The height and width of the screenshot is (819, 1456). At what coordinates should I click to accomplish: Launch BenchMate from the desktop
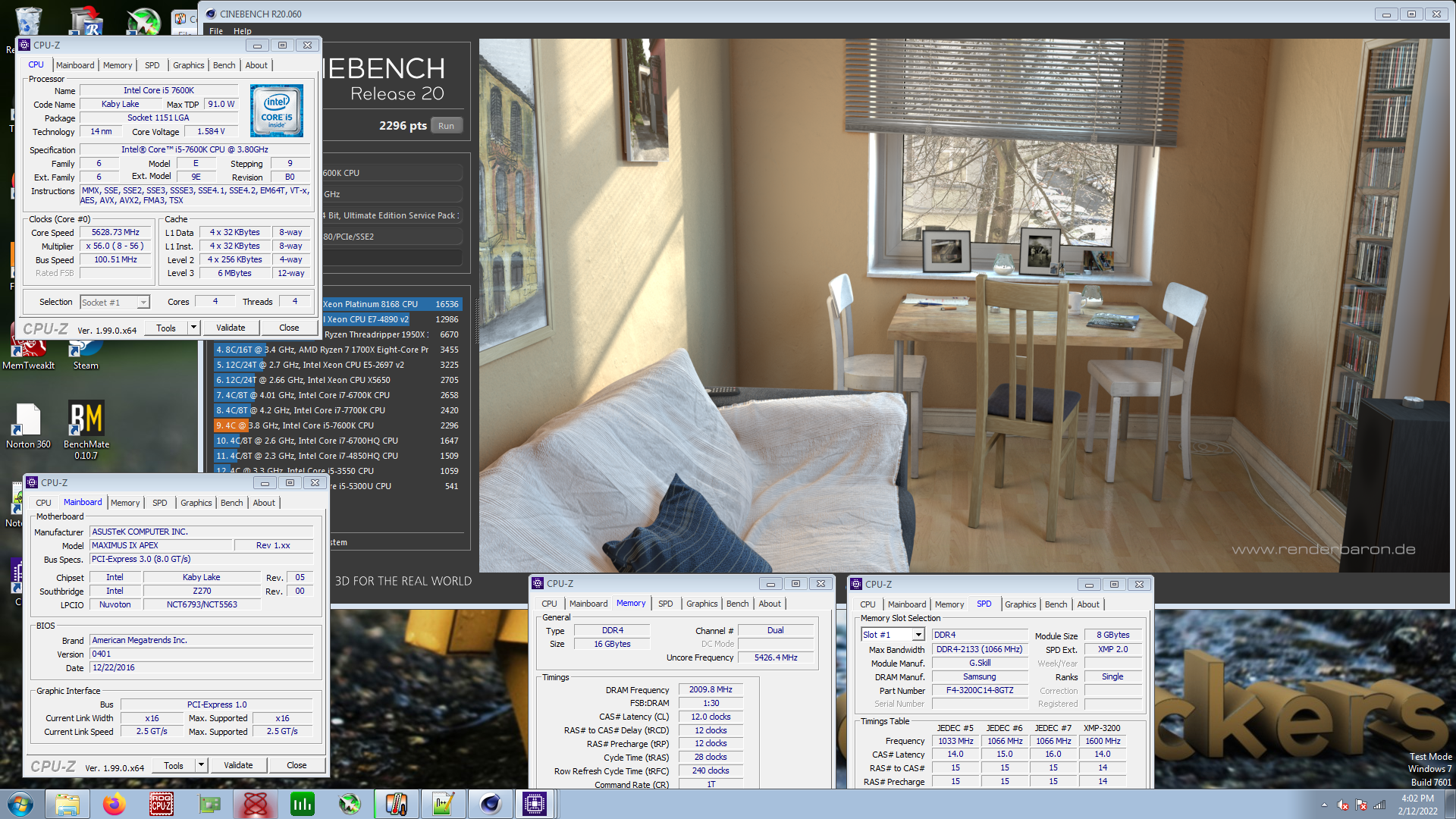[x=86, y=430]
